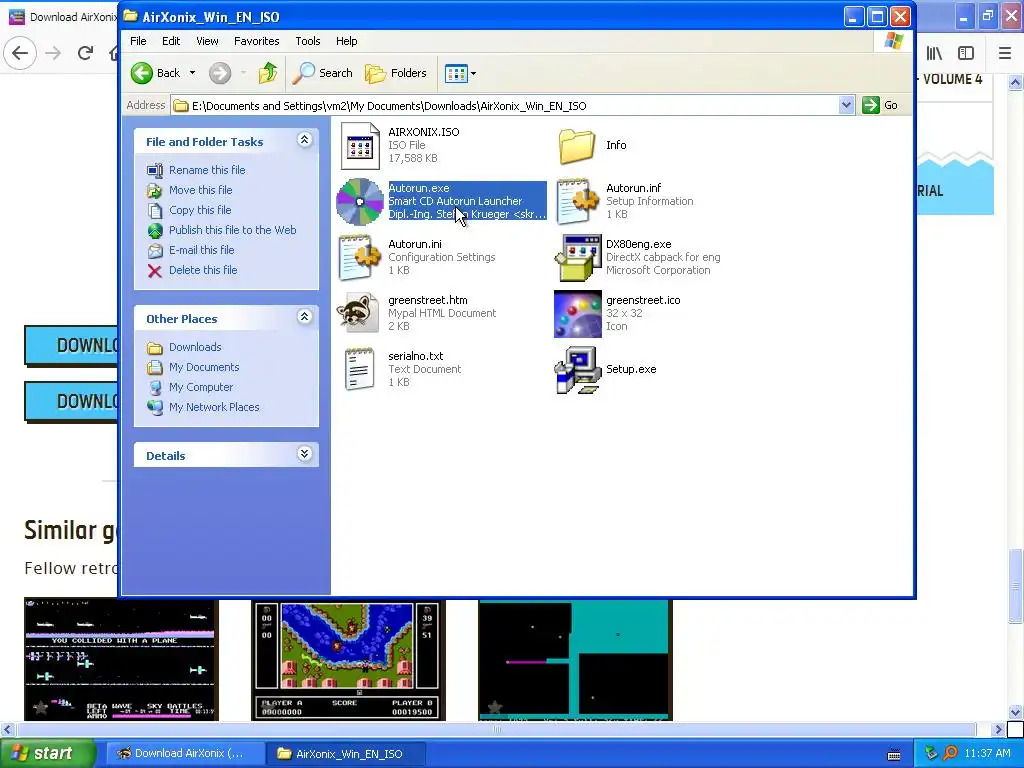Expand the Details panel
Screen dimensions: 1024x768
tap(304, 454)
